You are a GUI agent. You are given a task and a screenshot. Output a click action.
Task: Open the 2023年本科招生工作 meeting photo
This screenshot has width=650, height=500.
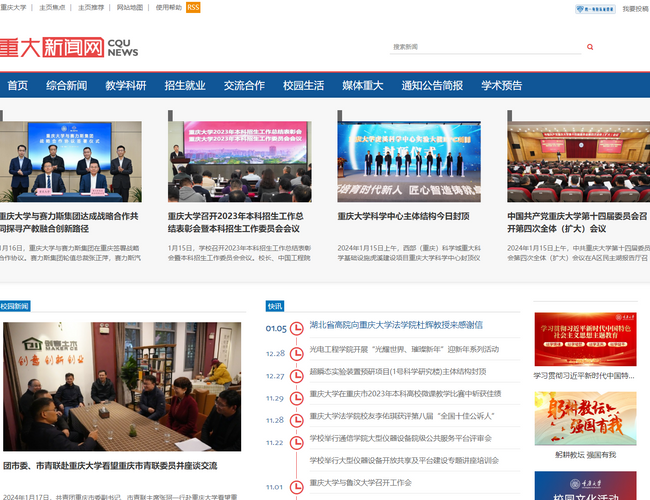(x=240, y=162)
